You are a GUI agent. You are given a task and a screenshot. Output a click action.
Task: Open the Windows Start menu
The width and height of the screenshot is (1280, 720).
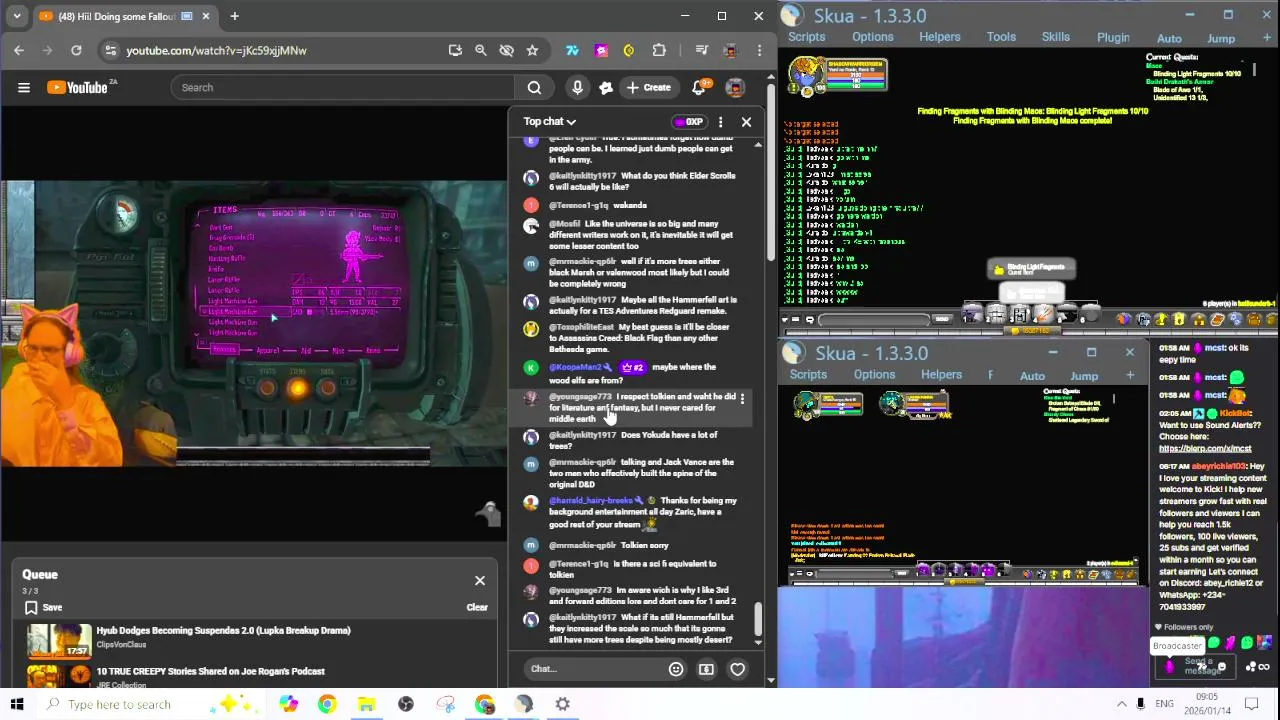coord(17,704)
